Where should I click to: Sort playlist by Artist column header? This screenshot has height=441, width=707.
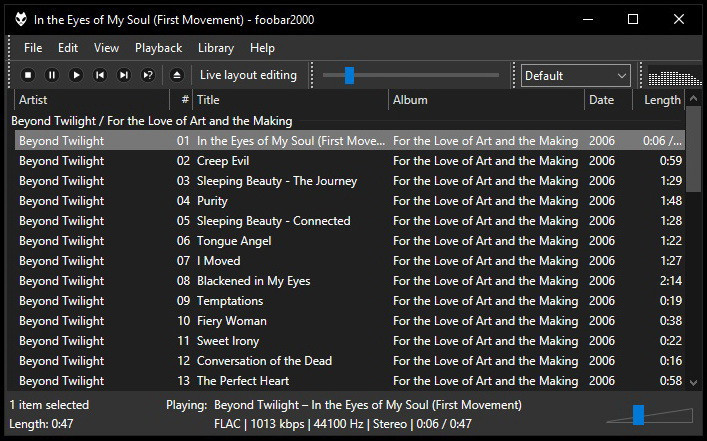pos(90,100)
